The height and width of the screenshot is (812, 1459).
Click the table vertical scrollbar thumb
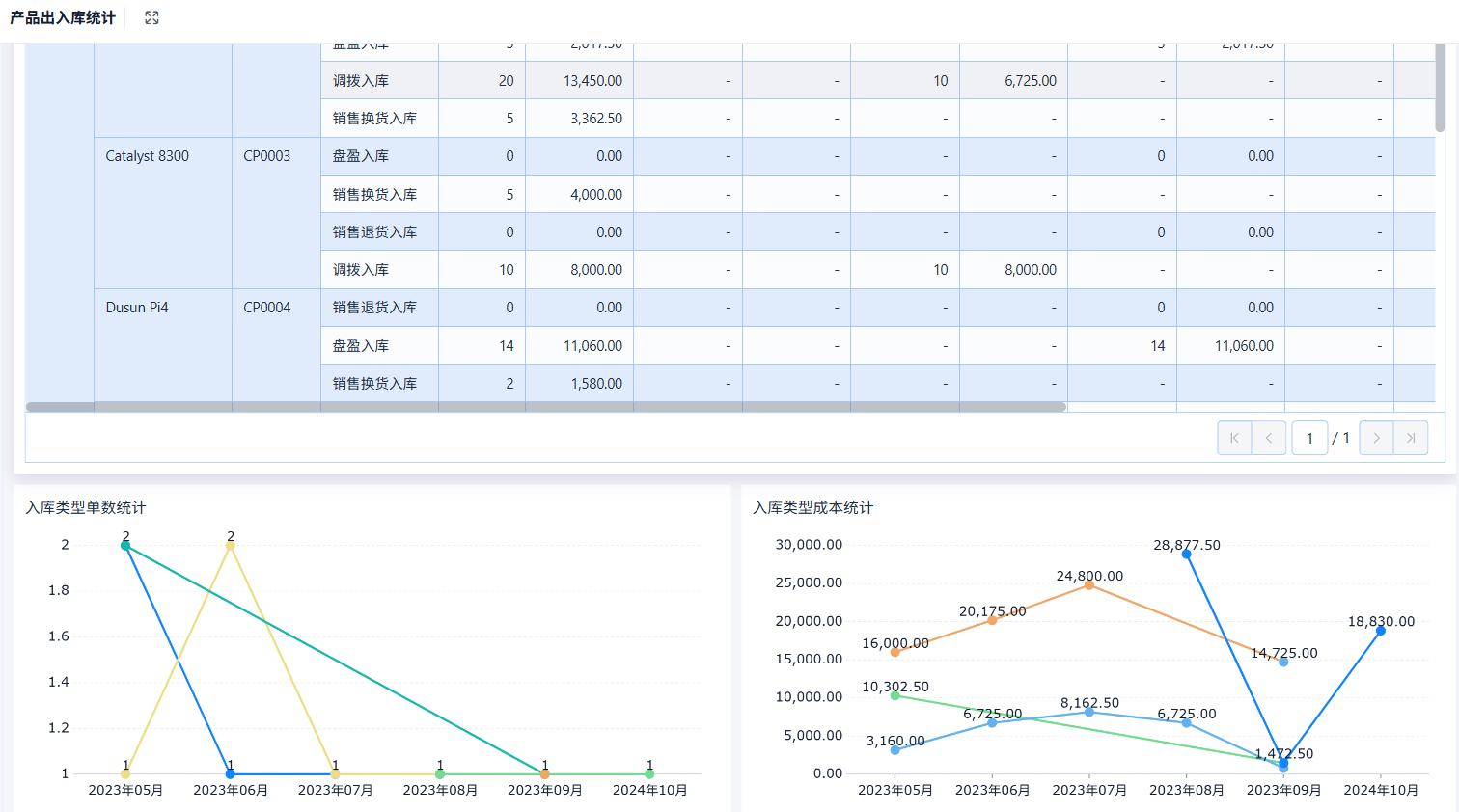pyautogui.click(x=1440, y=88)
